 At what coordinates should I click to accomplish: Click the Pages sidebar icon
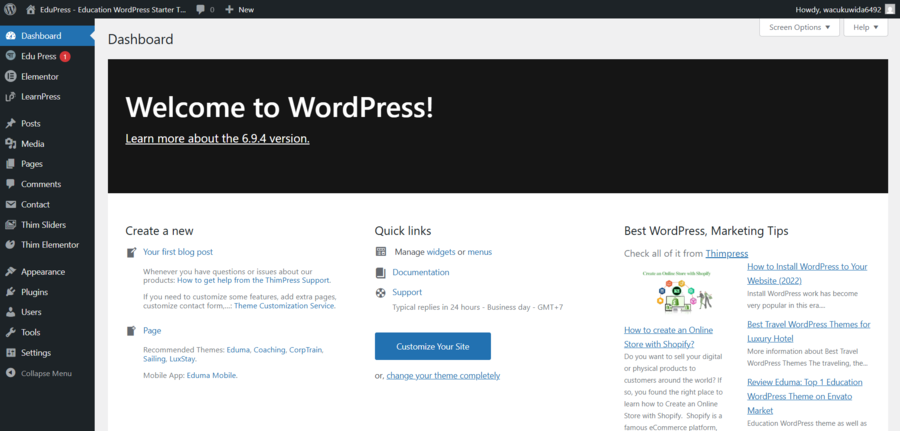(x=10, y=164)
